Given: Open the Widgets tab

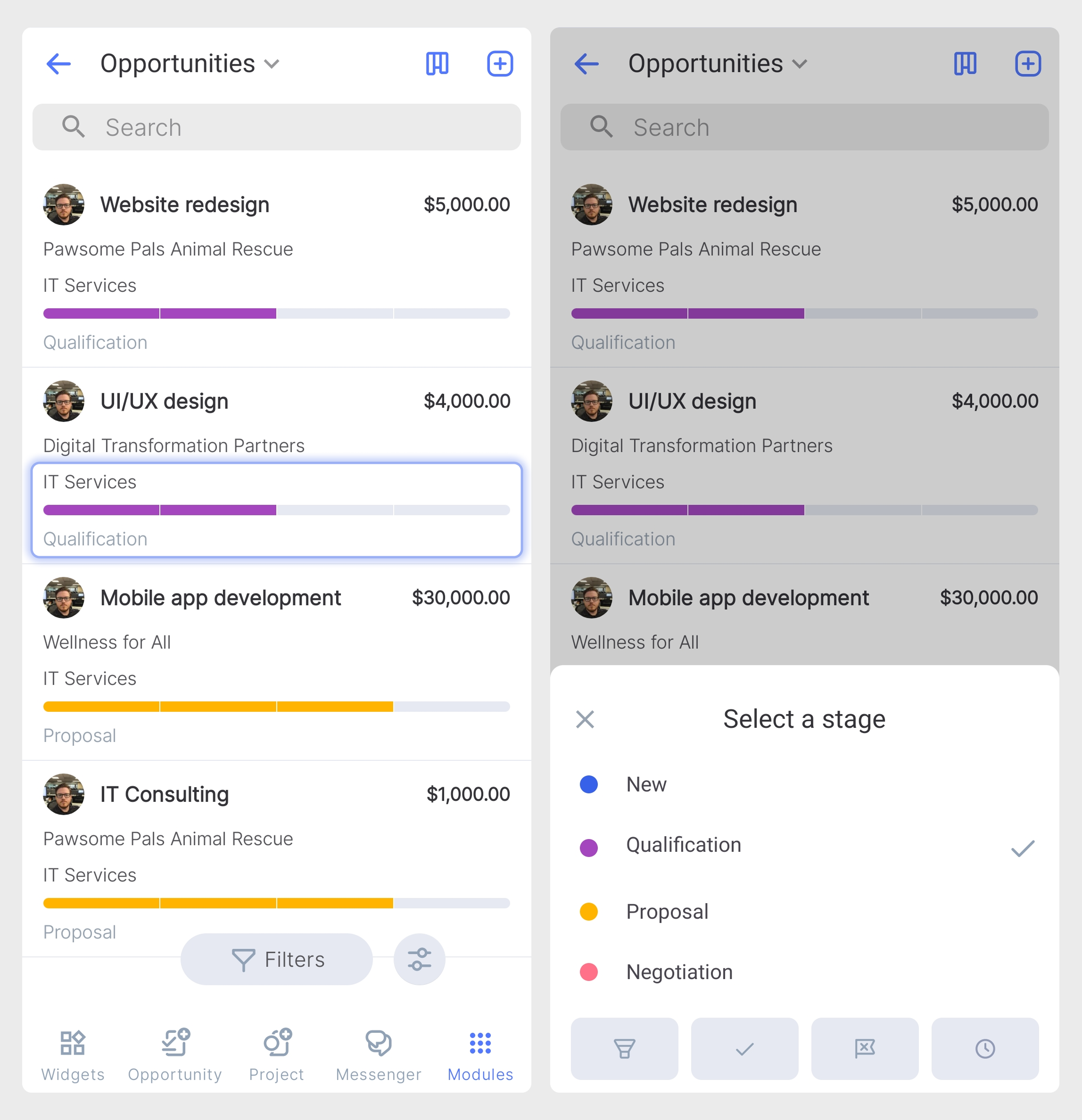Looking at the screenshot, I should point(73,1056).
